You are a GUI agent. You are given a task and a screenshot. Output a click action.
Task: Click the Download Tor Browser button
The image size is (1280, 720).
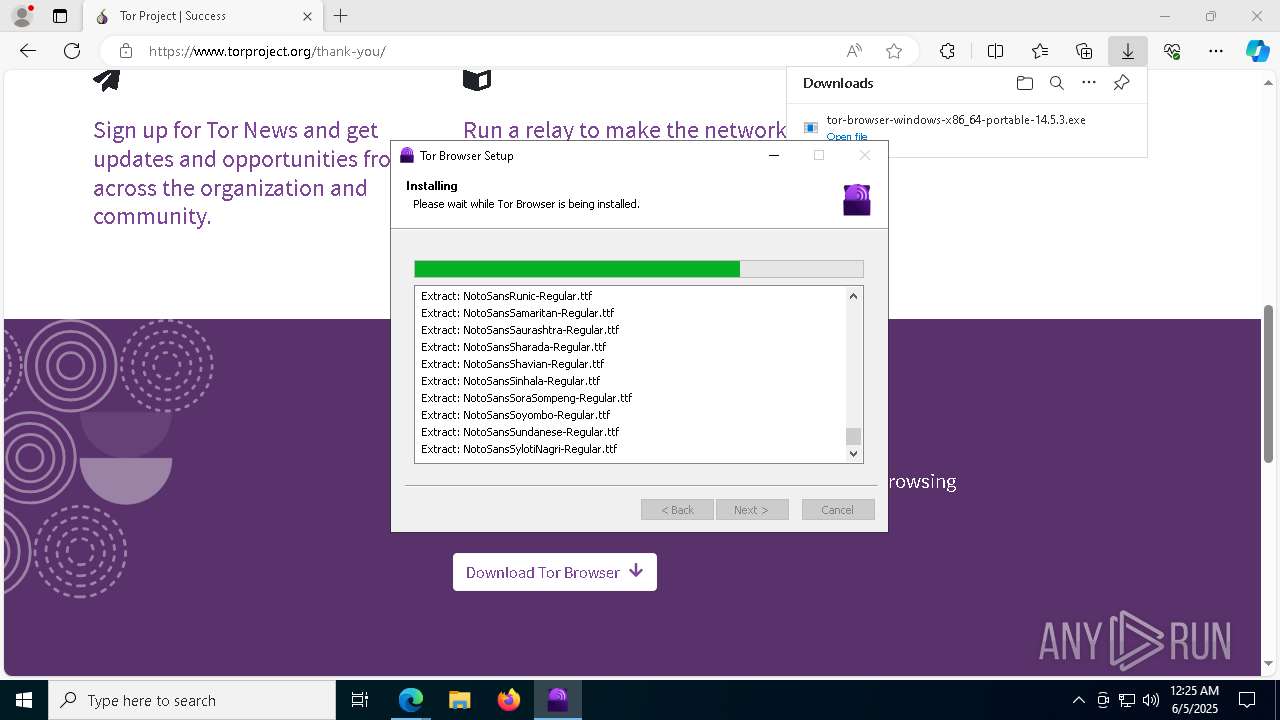pos(555,572)
